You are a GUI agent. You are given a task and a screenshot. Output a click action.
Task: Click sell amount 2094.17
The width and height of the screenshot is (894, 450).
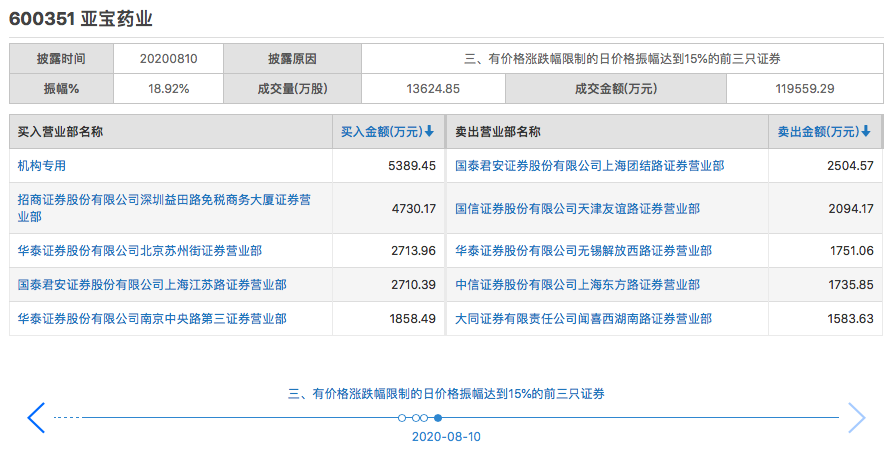point(851,209)
